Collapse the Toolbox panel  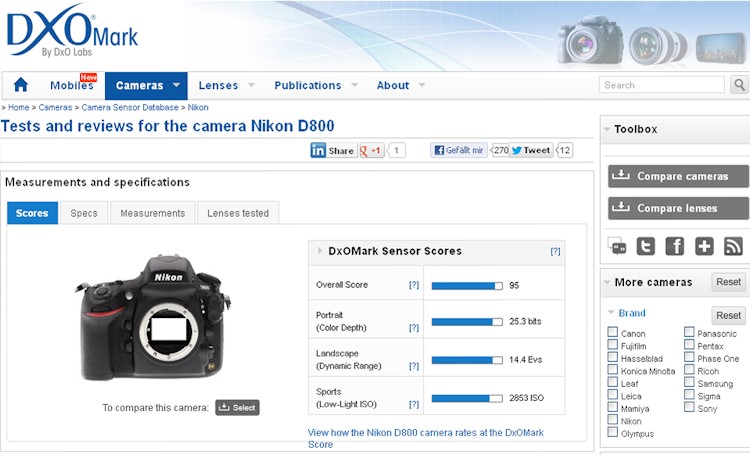607,129
